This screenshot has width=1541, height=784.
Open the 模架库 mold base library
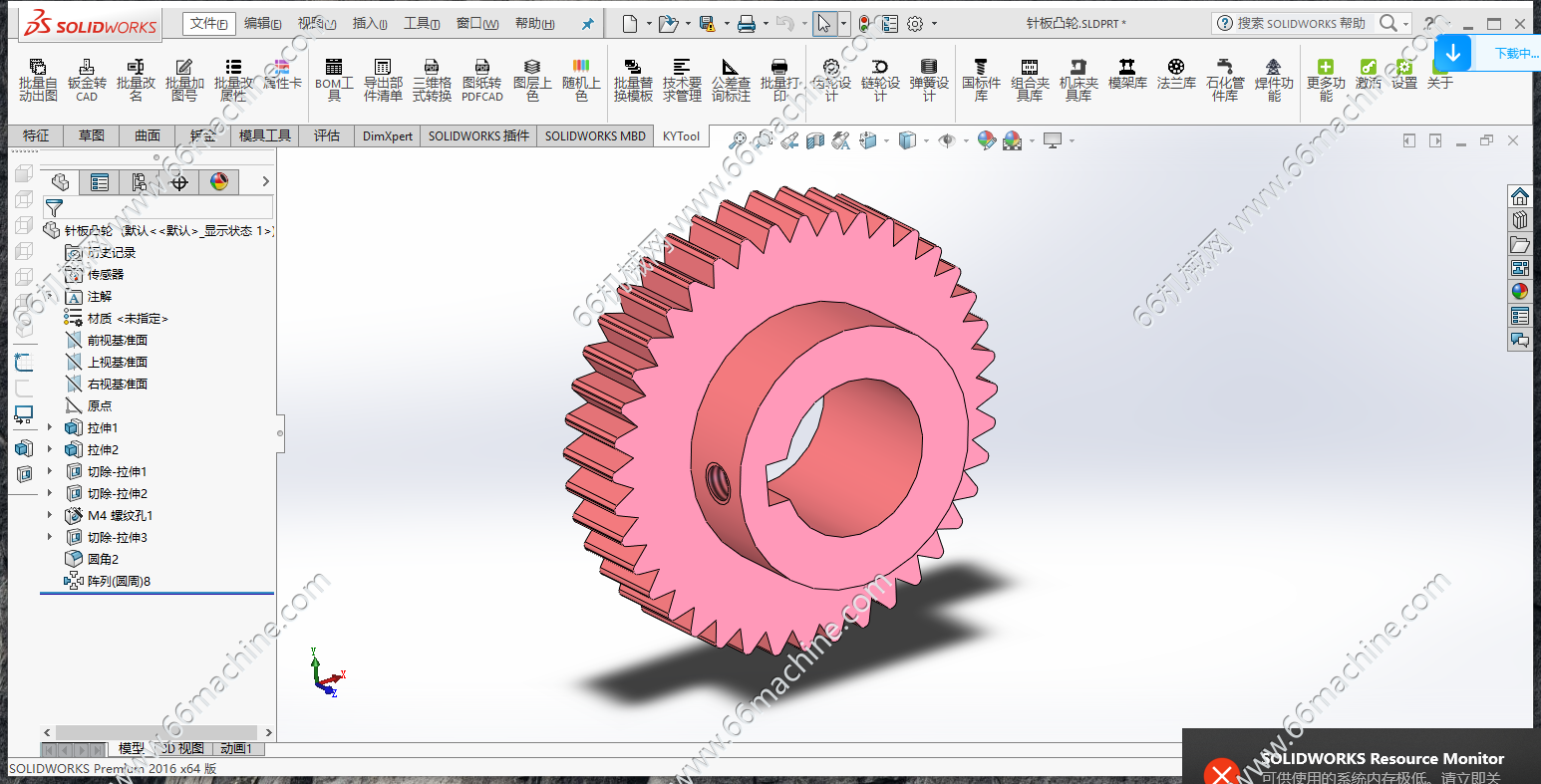(x=1127, y=75)
